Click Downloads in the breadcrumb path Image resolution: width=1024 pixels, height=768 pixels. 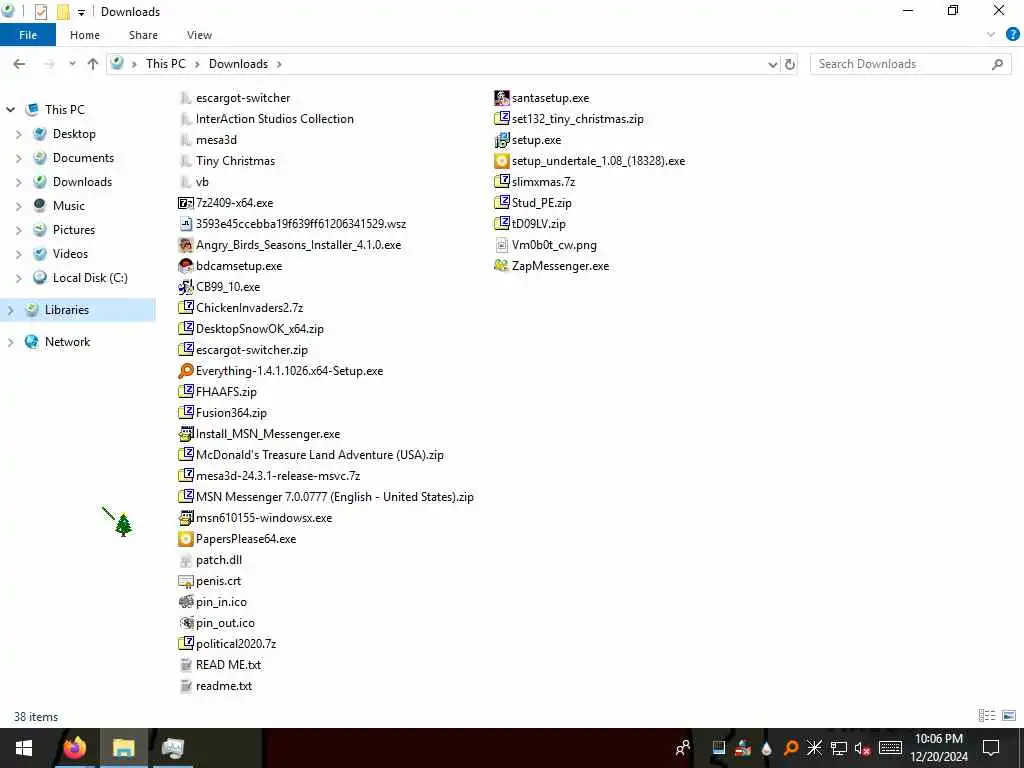pos(238,64)
